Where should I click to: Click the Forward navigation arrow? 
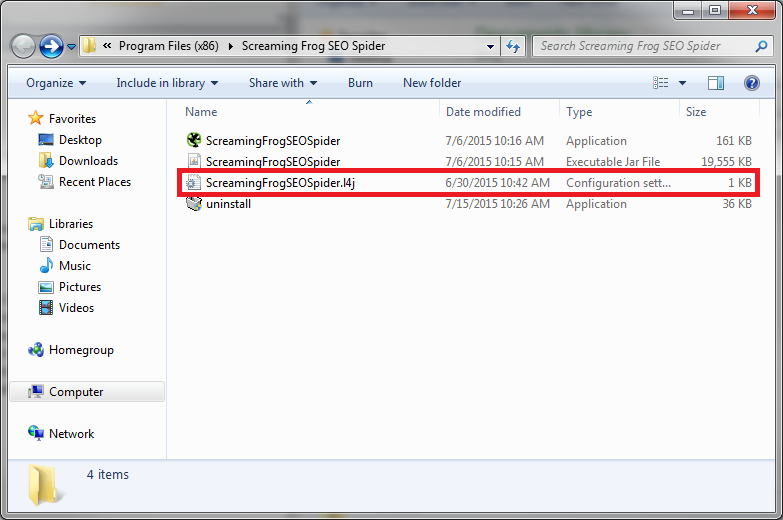pos(51,46)
